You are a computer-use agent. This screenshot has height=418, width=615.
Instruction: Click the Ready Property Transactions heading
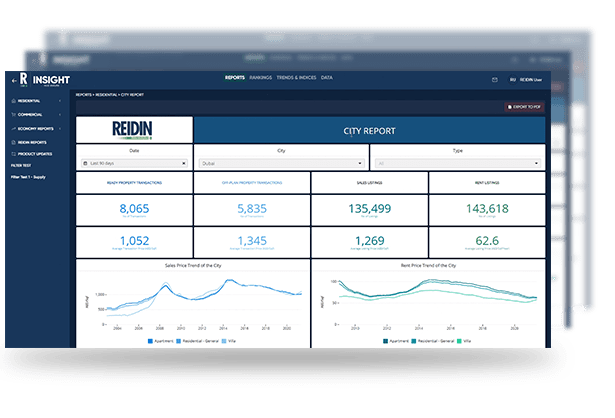coord(134,183)
